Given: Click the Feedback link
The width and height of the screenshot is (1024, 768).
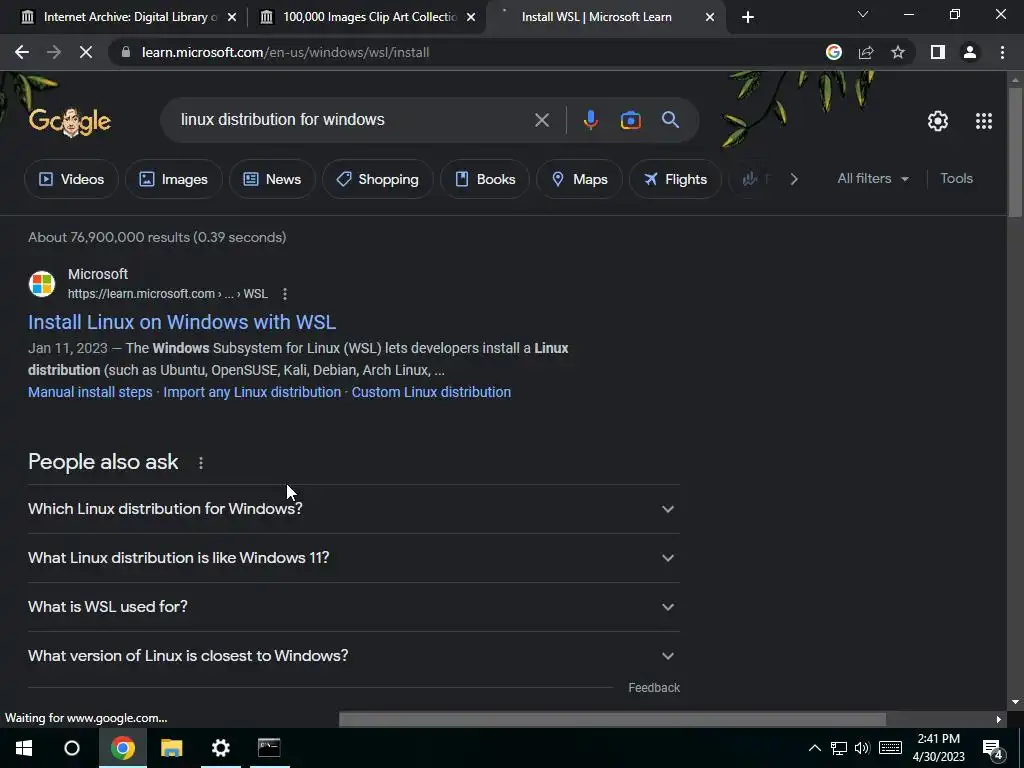Looking at the screenshot, I should (x=654, y=688).
